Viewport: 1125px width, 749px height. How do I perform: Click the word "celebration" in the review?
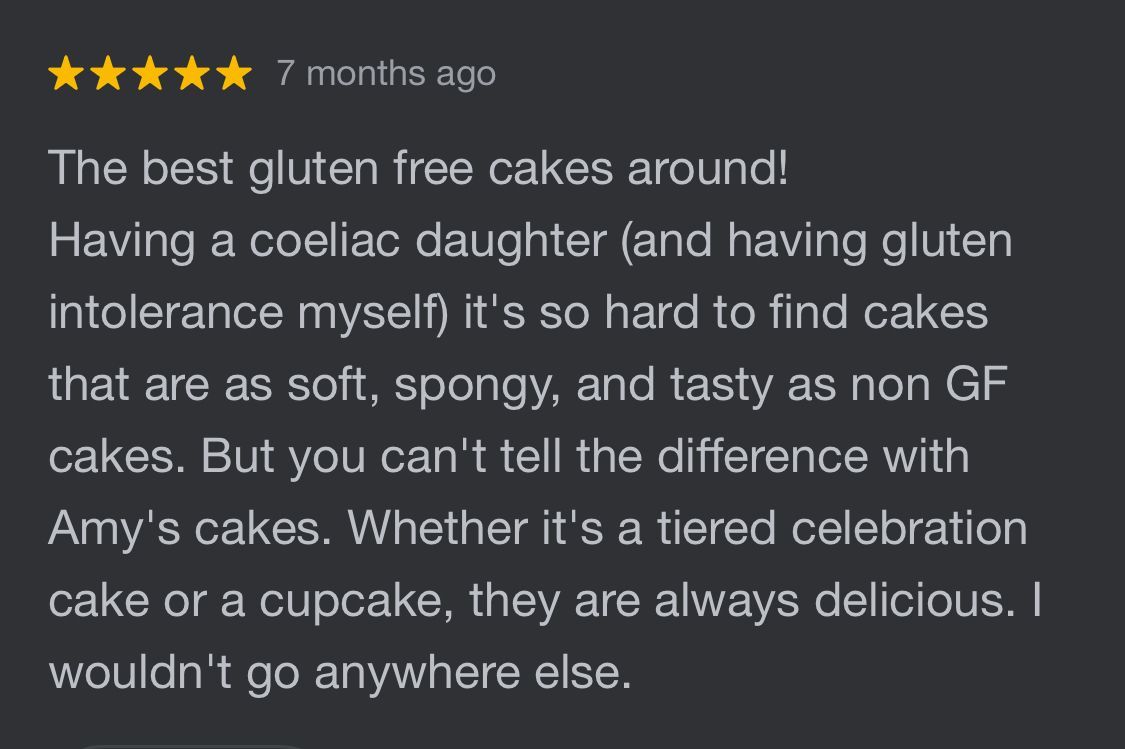(909, 528)
